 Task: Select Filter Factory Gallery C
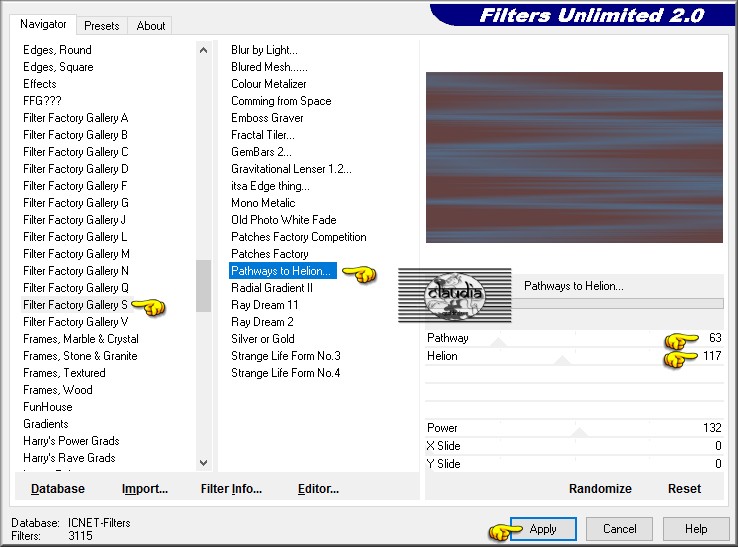(76, 152)
